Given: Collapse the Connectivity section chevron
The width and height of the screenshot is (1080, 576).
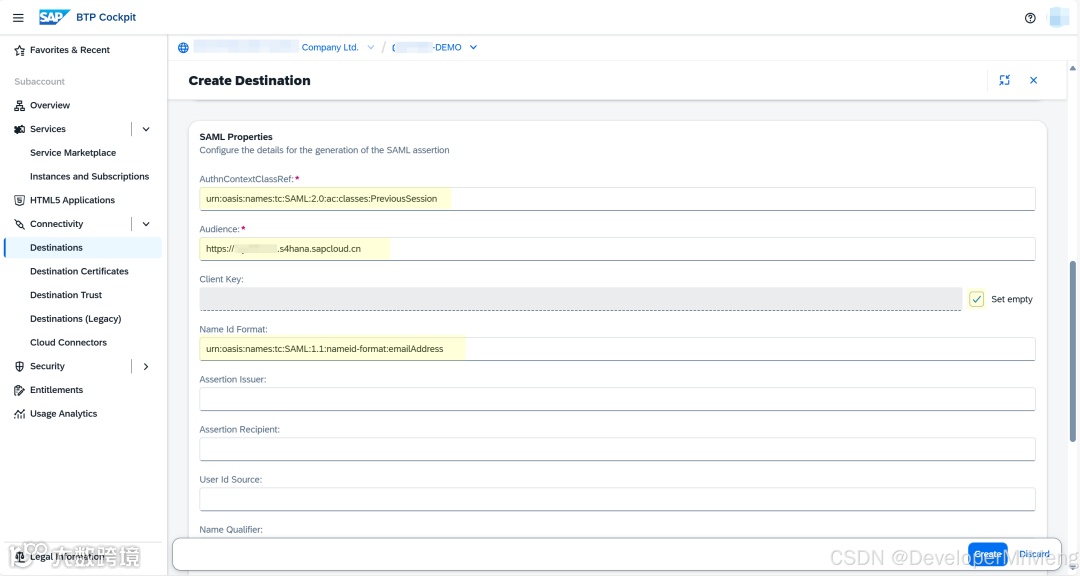Looking at the screenshot, I should coord(146,224).
